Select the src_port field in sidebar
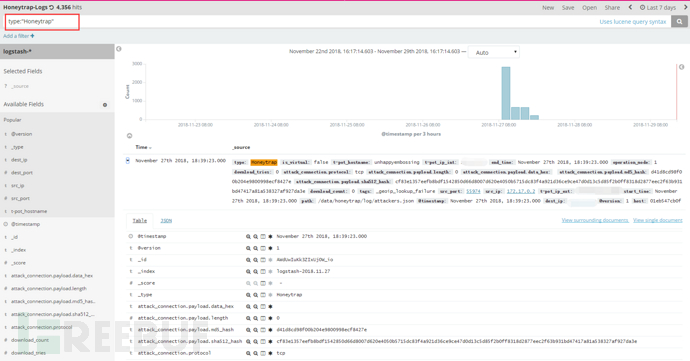Image resolution: width=690 pixels, height=361 pixels. pyautogui.click(x=20, y=199)
